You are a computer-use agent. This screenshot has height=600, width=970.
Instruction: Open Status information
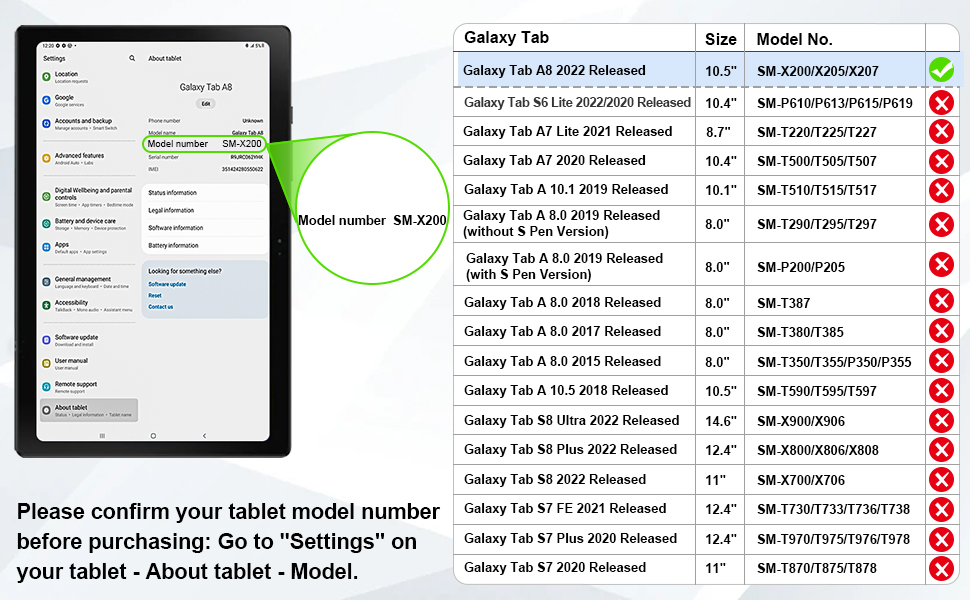point(205,192)
